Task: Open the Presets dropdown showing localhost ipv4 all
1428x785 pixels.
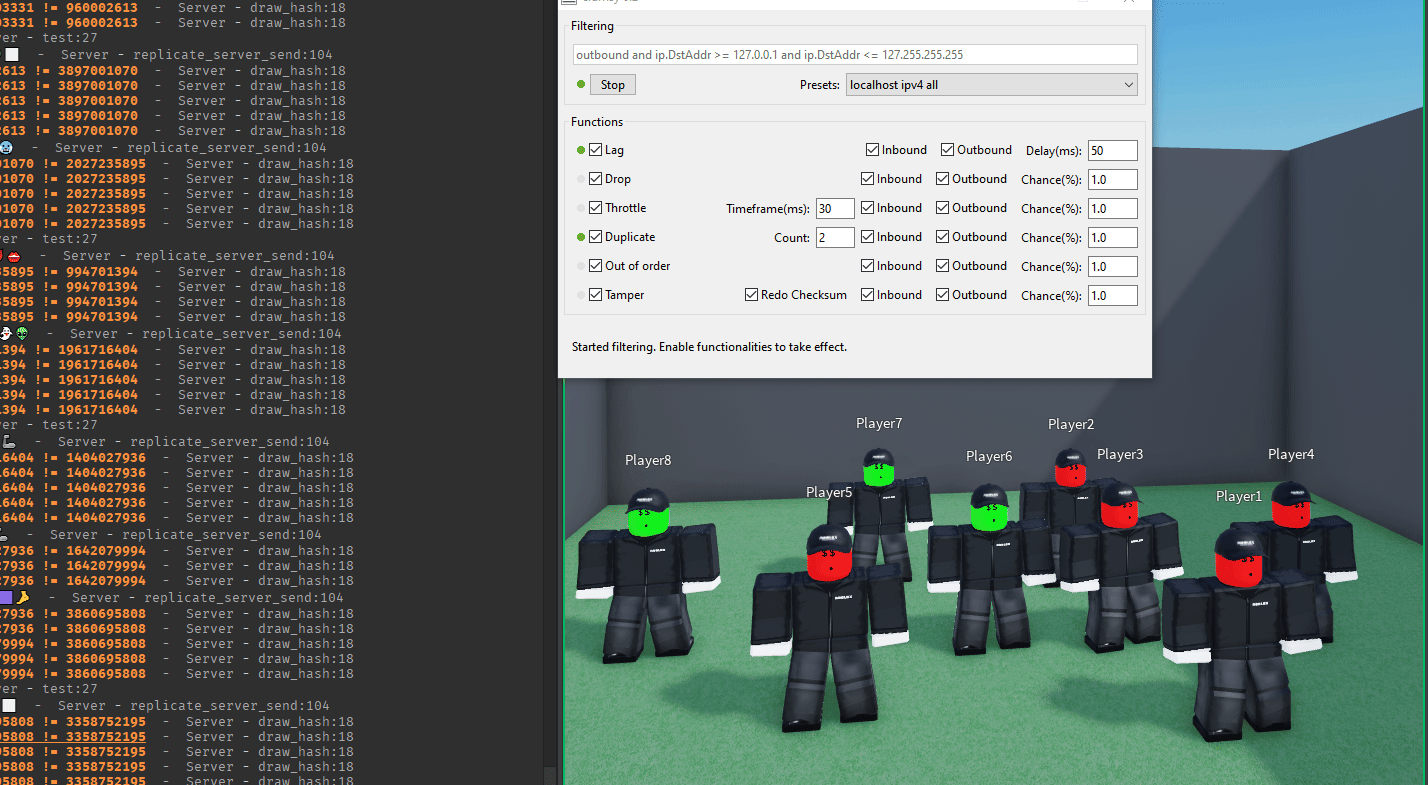Action: tap(992, 85)
